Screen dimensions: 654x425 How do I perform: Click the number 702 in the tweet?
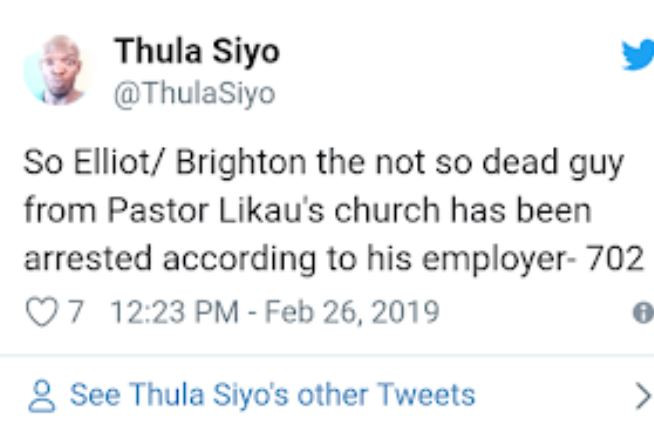coord(613,259)
